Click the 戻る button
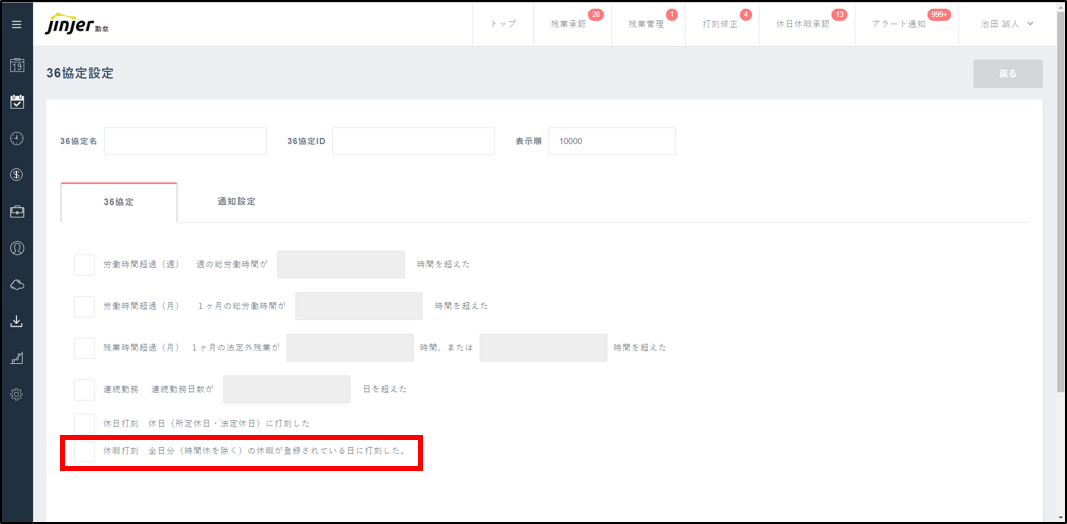 [x=1007, y=74]
